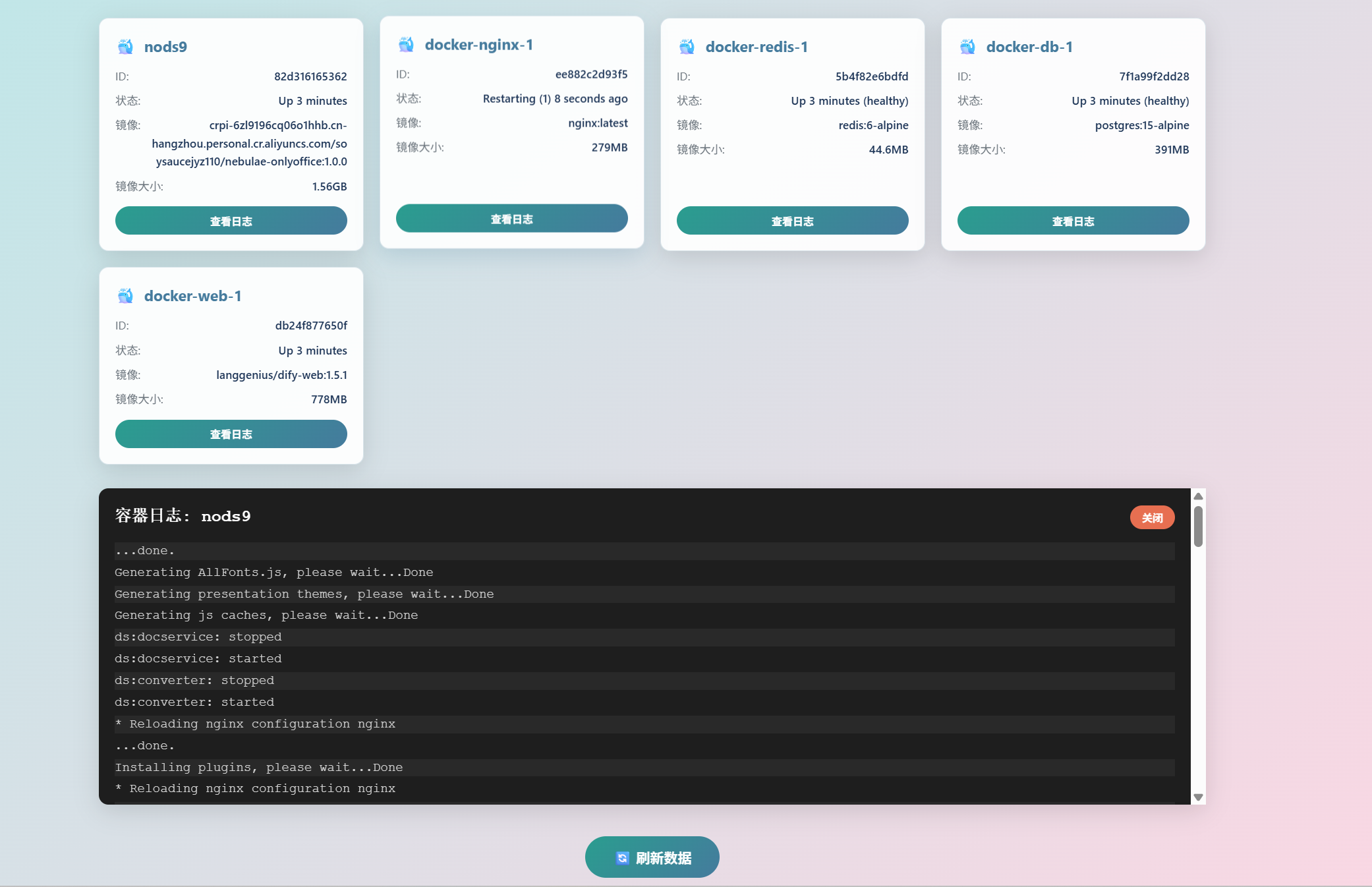Select the docker-nginx-1 card title
Image resolution: width=1372 pixels, height=887 pixels.
[x=478, y=45]
